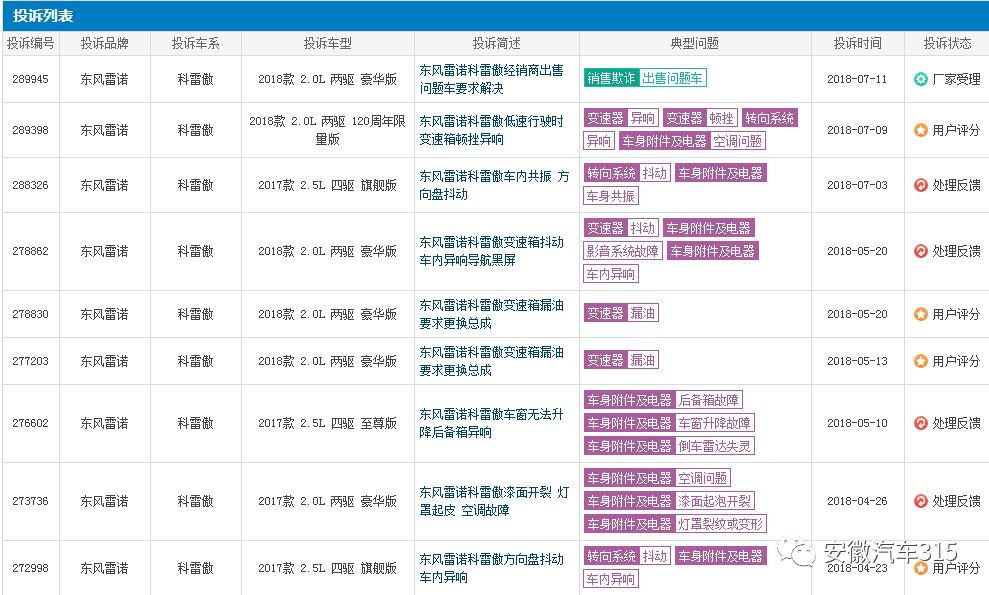Screen dimensions: 989x595
Task: Click the 车身共振 tag on complaint 288326
Action: (x=611, y=196)
